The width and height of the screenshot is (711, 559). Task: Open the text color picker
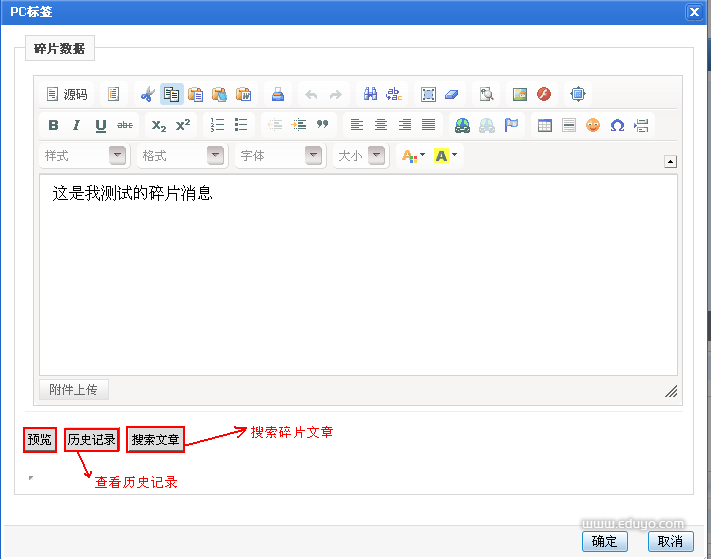click(411, 156)
